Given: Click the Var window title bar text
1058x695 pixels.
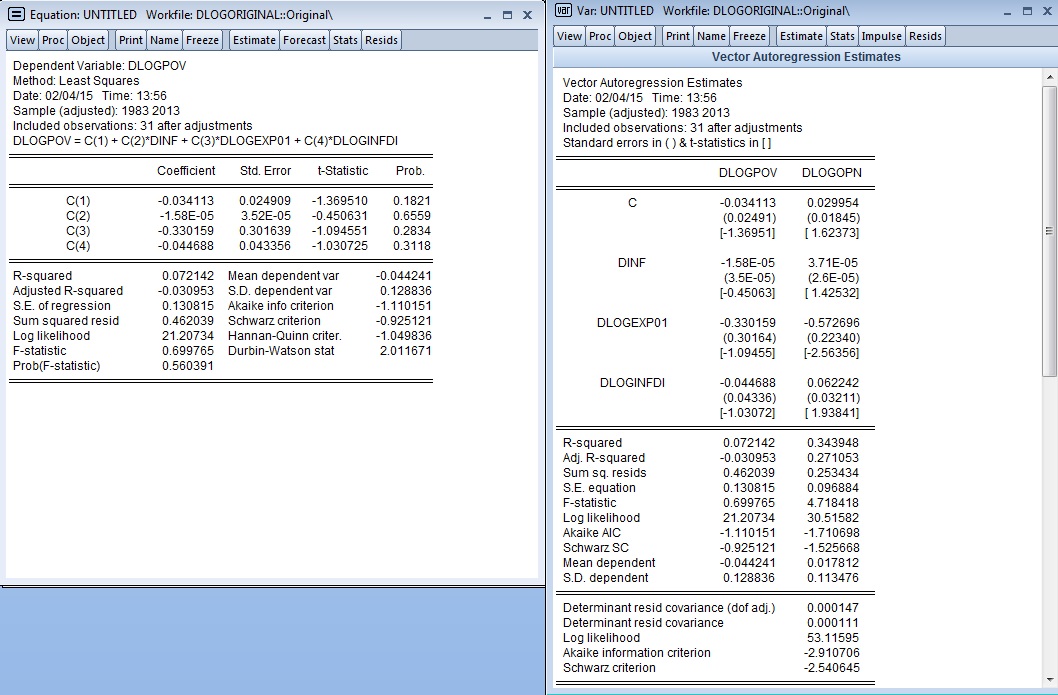Looking at the screenshot, I should tap(713, 11).
